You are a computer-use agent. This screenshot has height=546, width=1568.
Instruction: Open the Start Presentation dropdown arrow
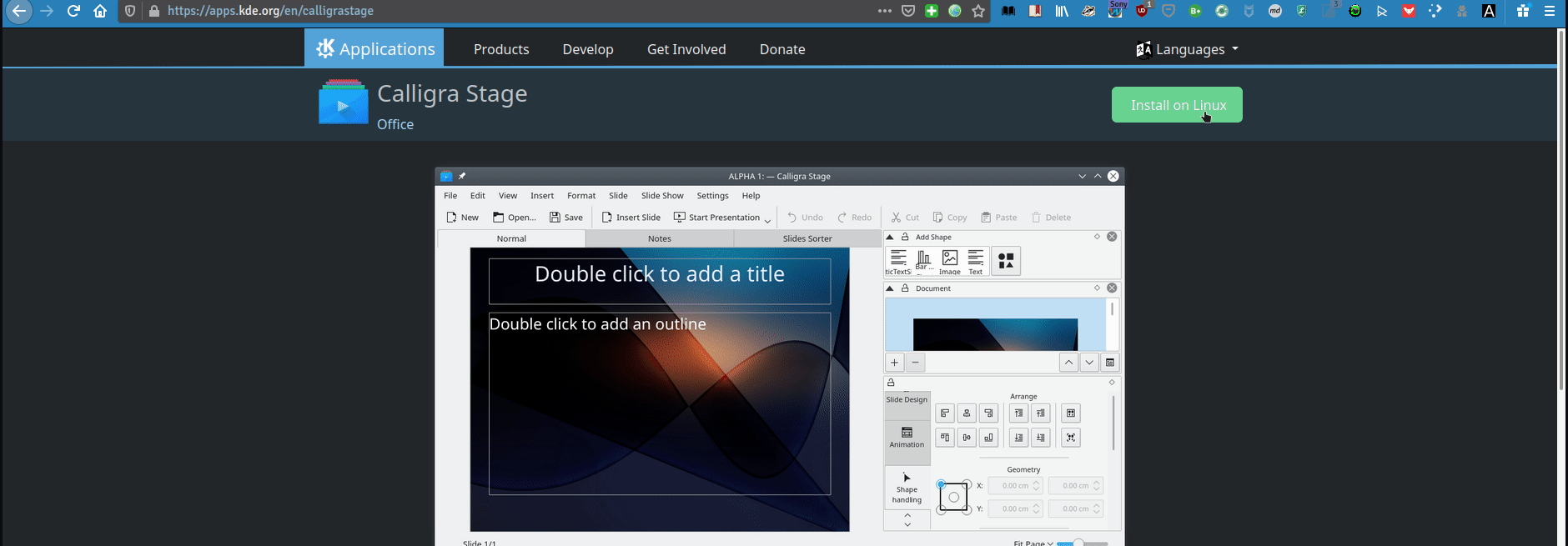[767, 219]
